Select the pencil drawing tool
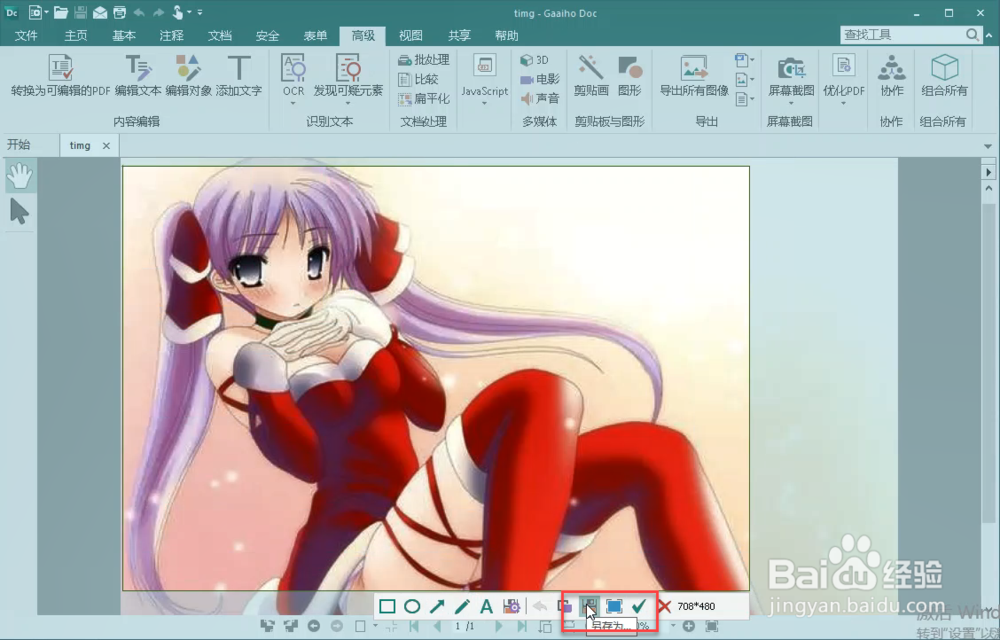 tap(462, 606)
